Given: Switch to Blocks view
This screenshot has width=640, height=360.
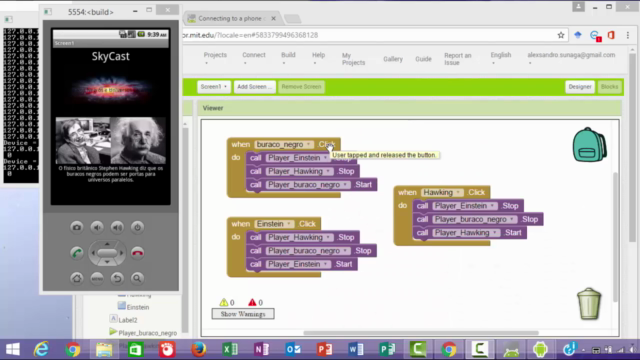Looking at the screenshot, I should coord(609,87).
